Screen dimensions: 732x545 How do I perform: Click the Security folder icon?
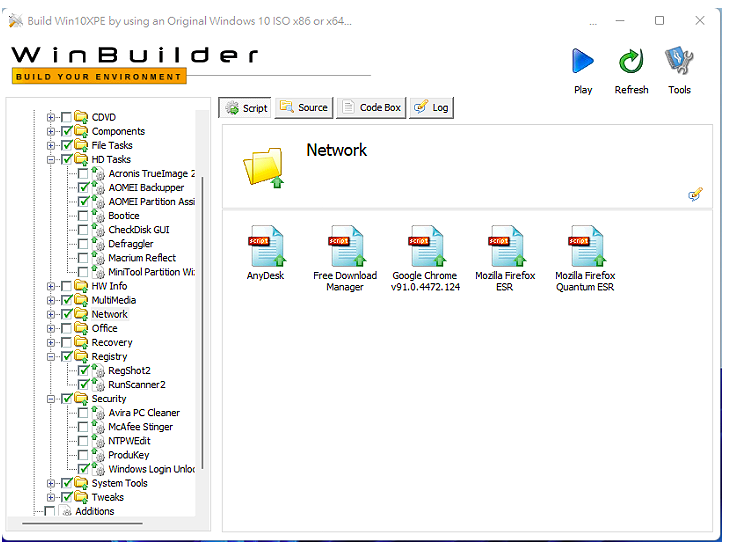click(x=81, y=398)
